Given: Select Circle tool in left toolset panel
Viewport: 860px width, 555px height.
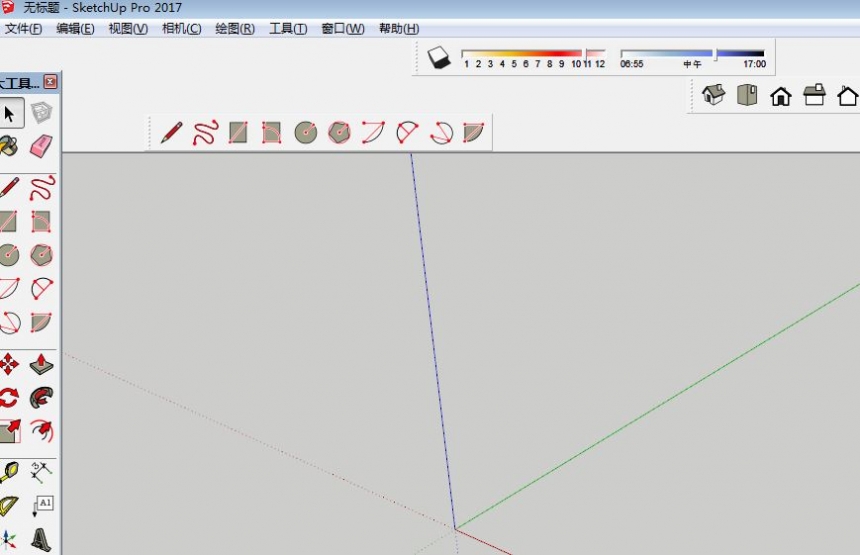Looking at the screenshot, I should click(x=9, y=255).
